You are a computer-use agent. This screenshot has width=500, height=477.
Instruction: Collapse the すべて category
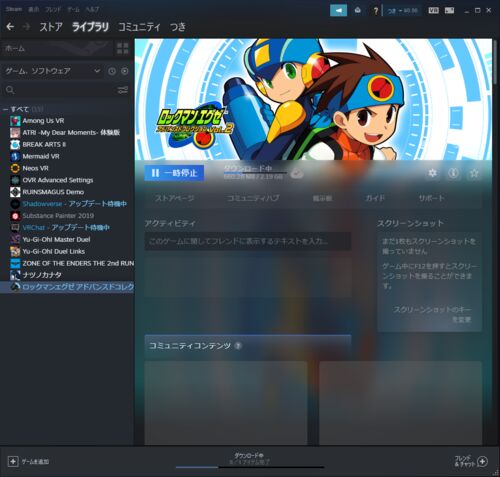[5, 109]
